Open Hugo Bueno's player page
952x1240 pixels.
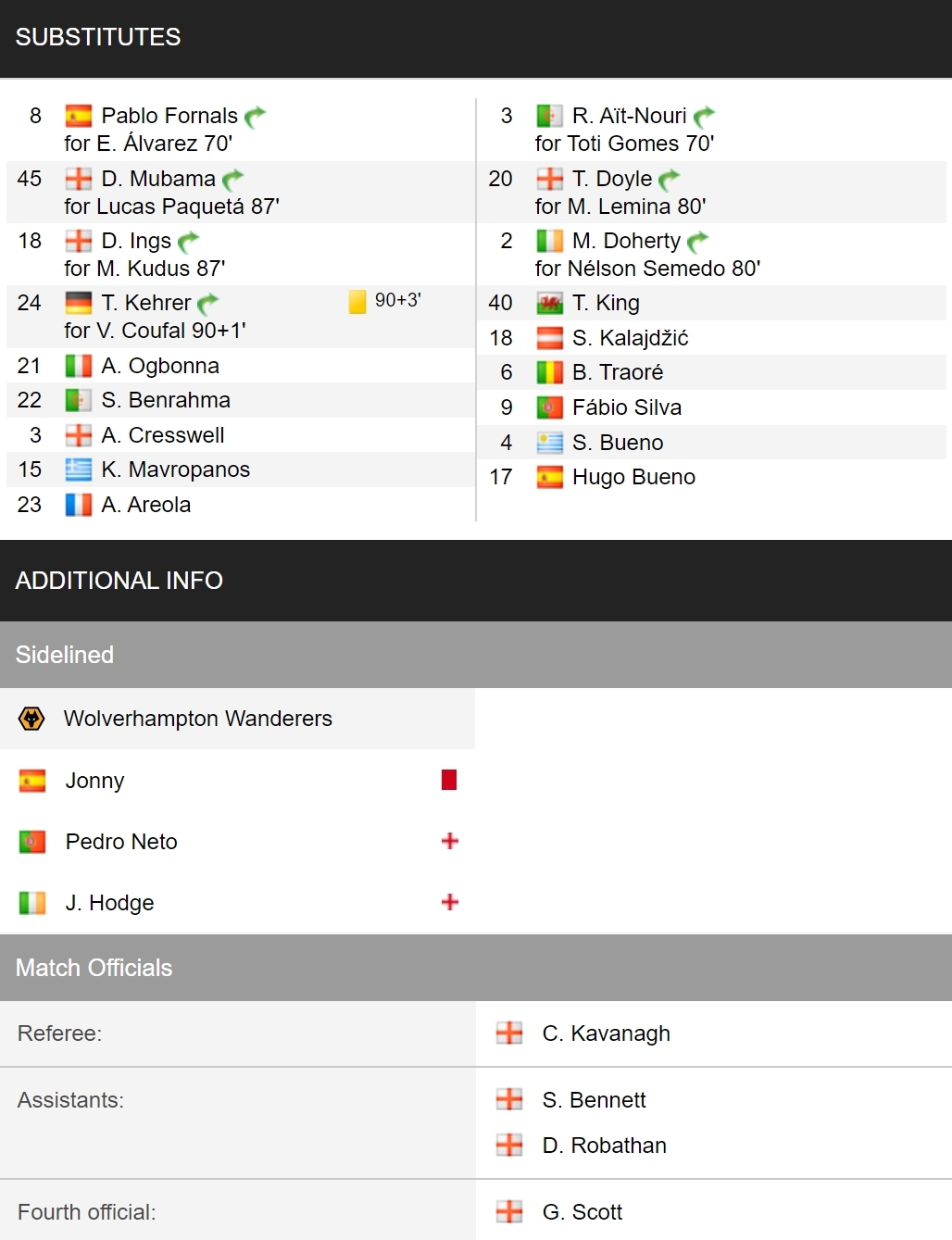click(x=633, y=477)
